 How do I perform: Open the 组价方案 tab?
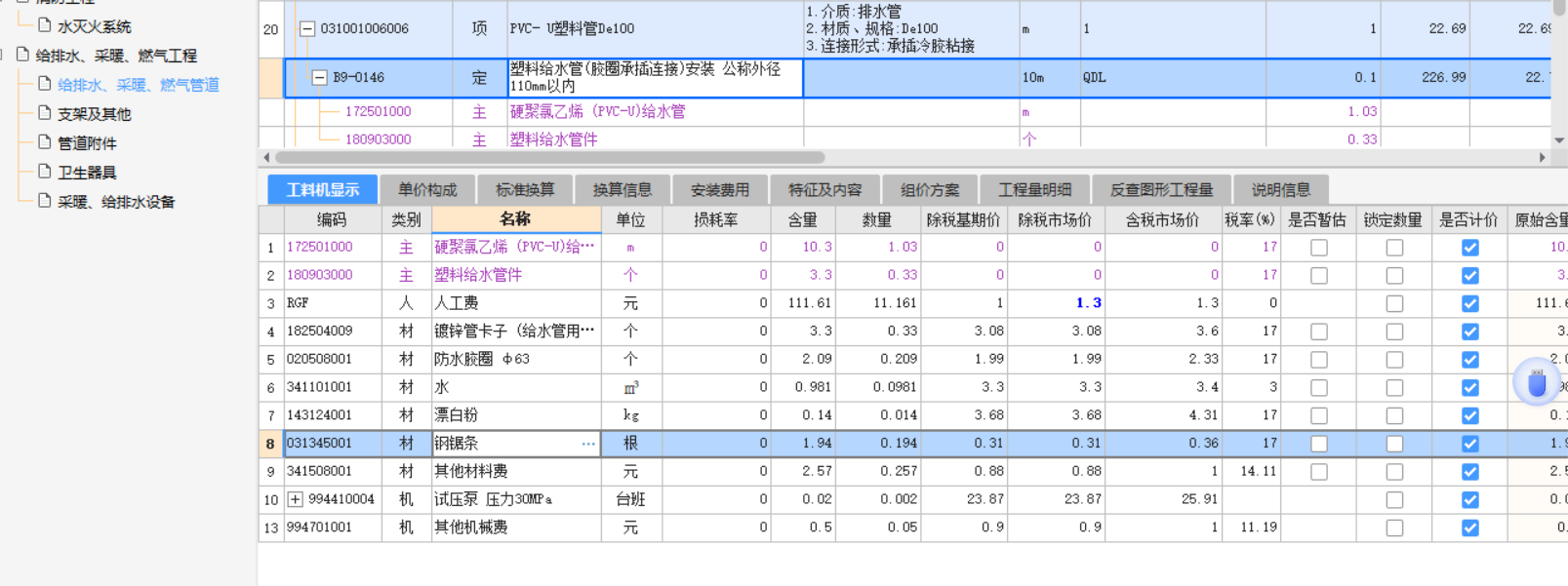(x=930, y=189)
